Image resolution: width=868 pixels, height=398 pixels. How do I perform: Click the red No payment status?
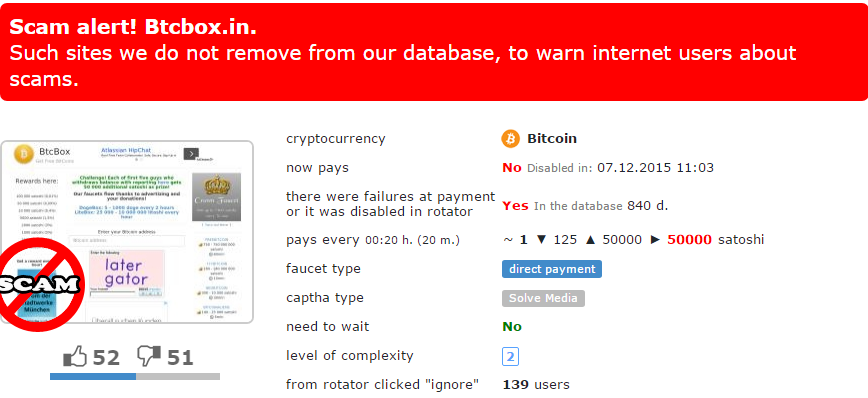coord(512,167)
